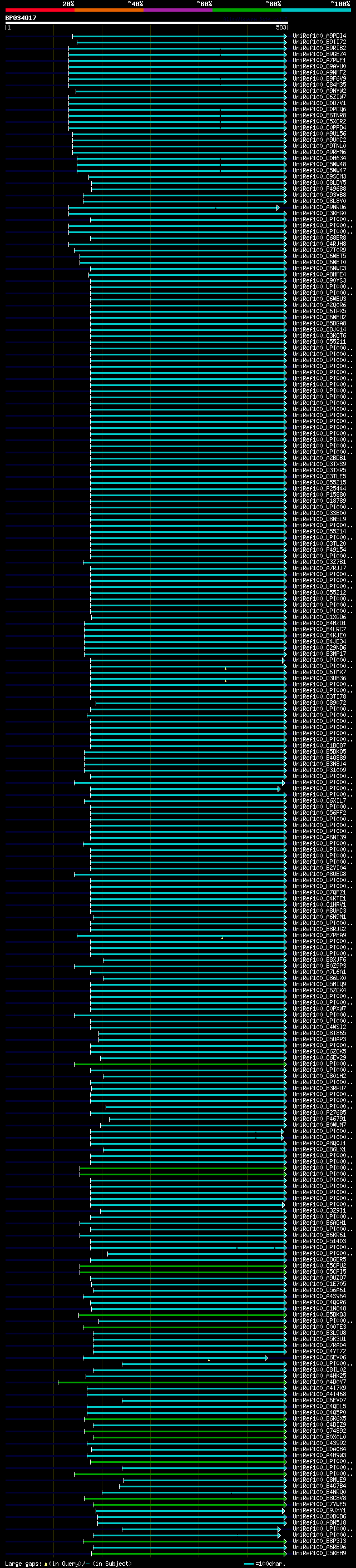Click the cyan ~100% identity legend segment

coord(315,10)
